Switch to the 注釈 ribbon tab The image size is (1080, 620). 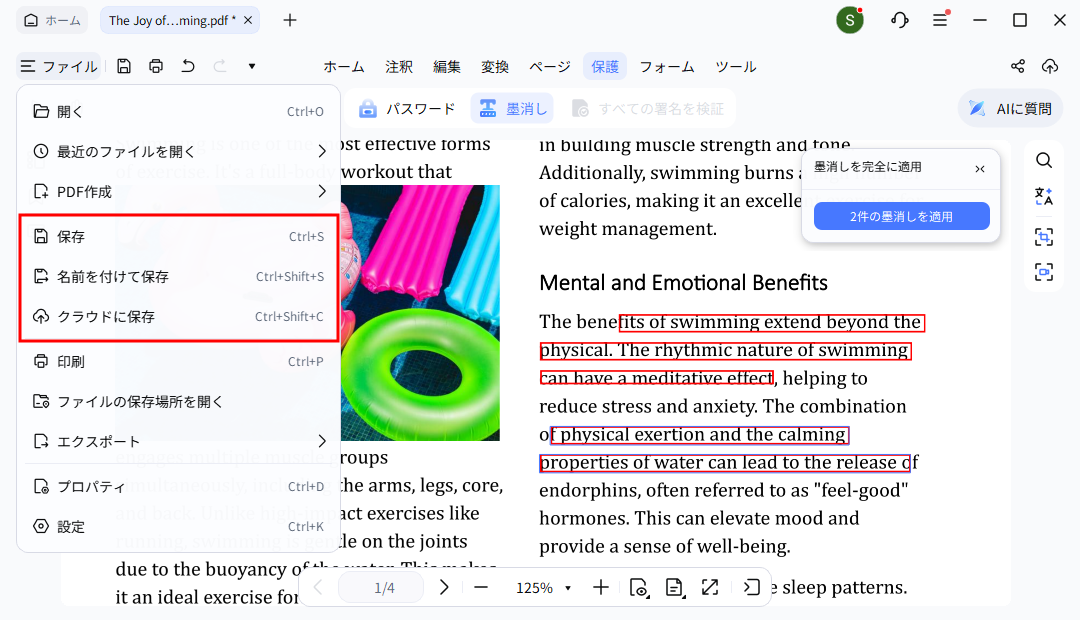tap(399, 67)
